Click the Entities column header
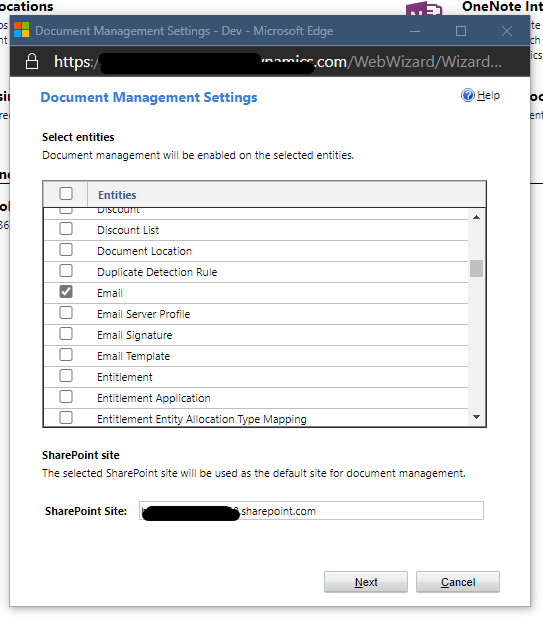The image size is (543, 625). point(117,195)
